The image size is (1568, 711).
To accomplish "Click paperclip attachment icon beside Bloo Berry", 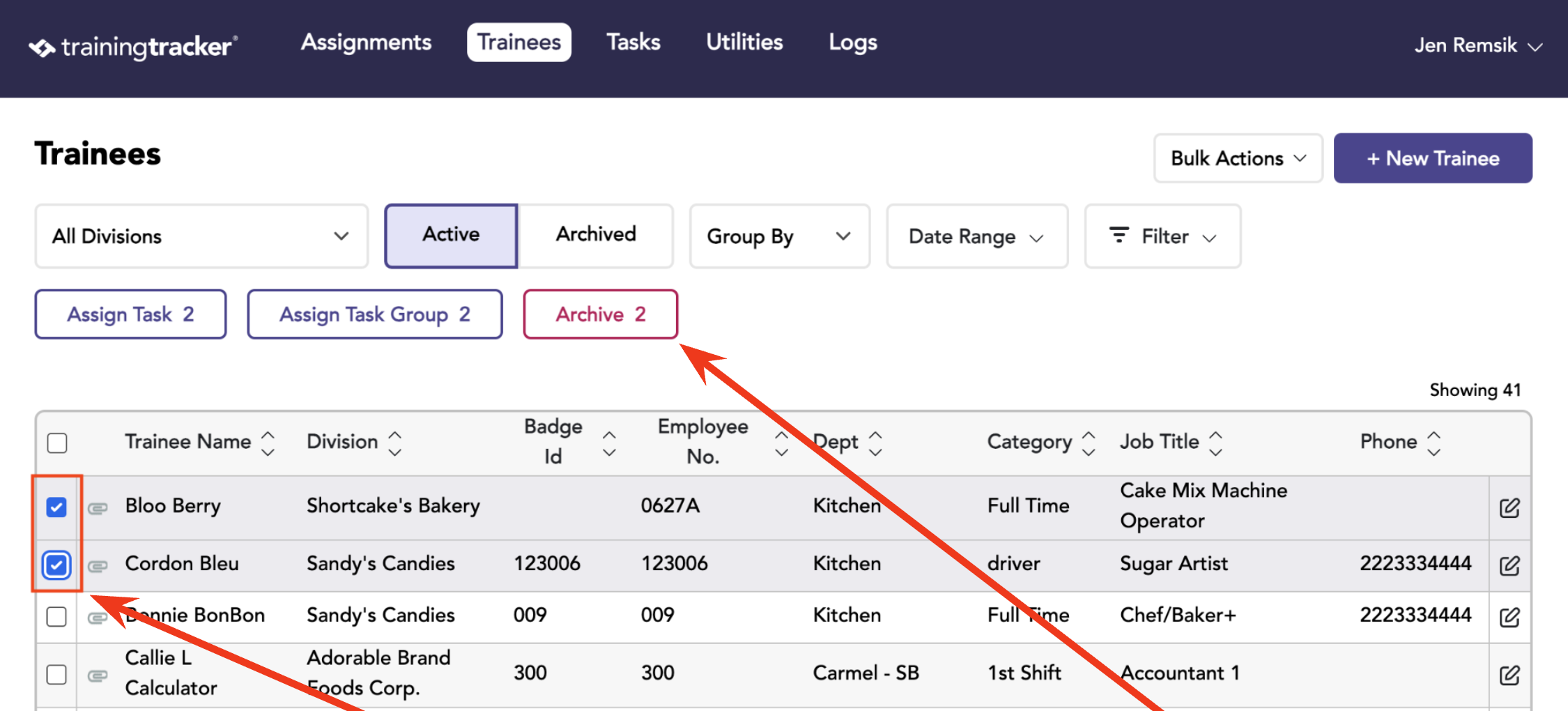I will pyautogui.click(x=98, y=508).
